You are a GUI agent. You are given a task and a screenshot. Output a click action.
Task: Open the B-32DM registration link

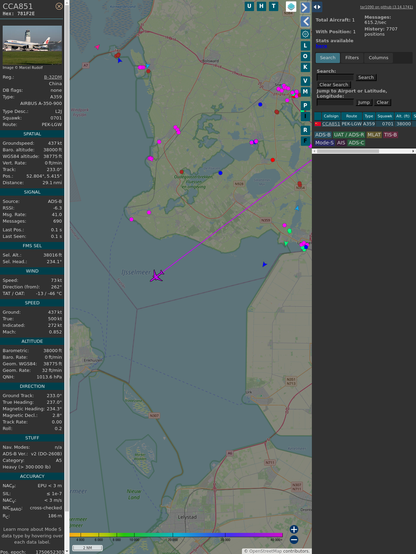tap(53, 77)
